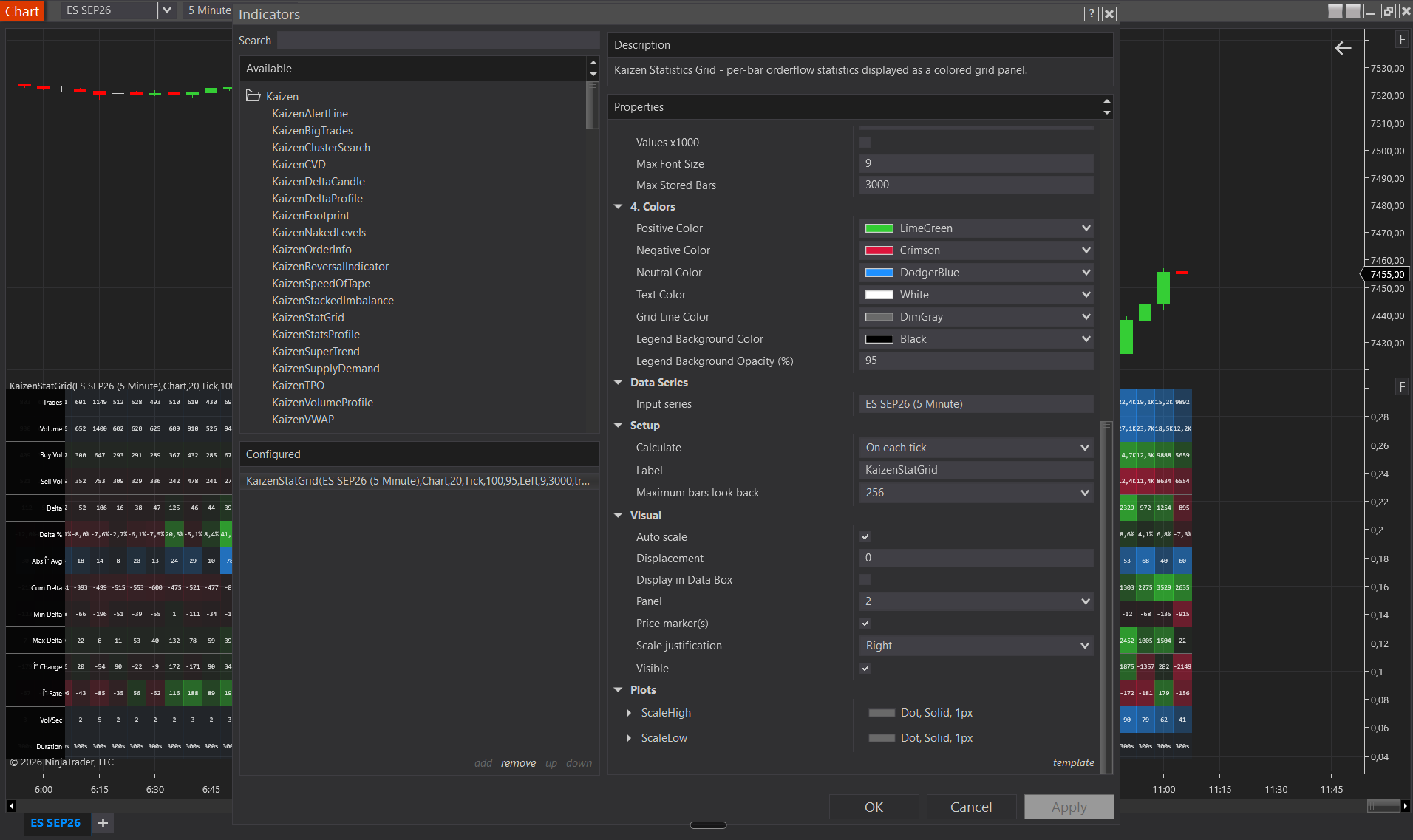Expand the ScaleHigh plot
The width and height of the screenshot is (1413, 840).
(629, 713)
